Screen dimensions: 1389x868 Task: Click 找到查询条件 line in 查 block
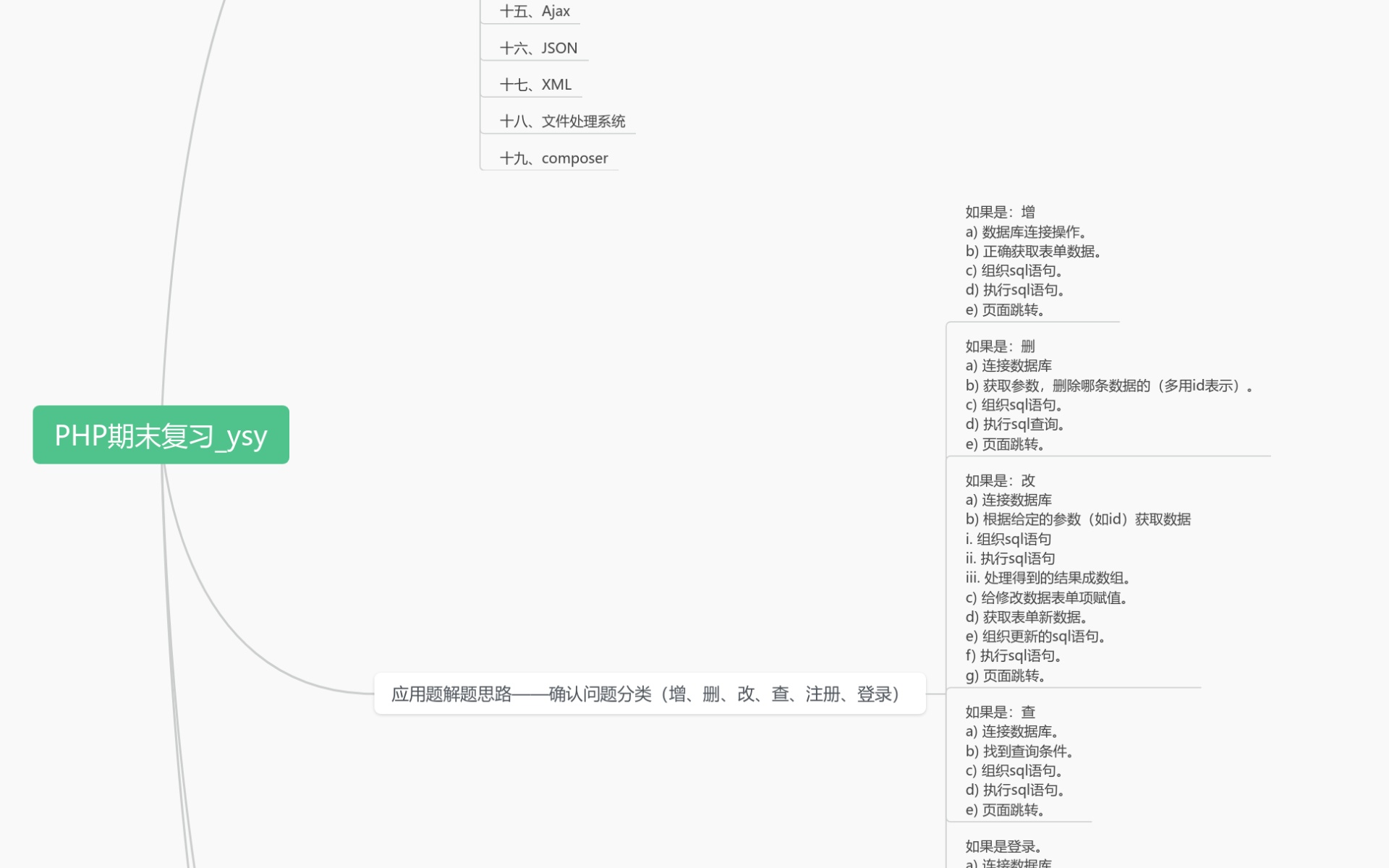pyautogui.click(x=1019, y=752)
